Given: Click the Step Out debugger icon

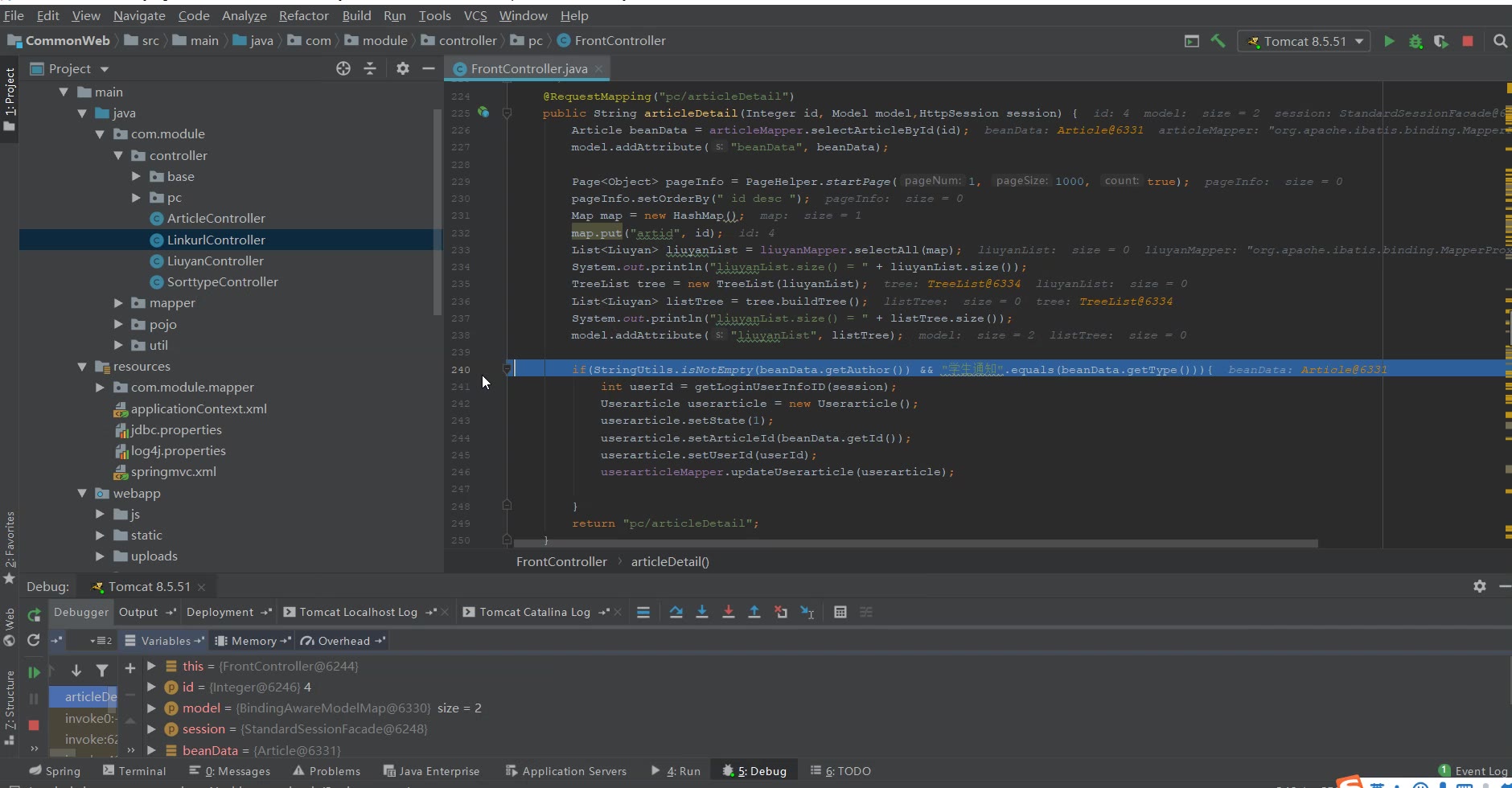Looking at the screenshot, I should point(754,612).
